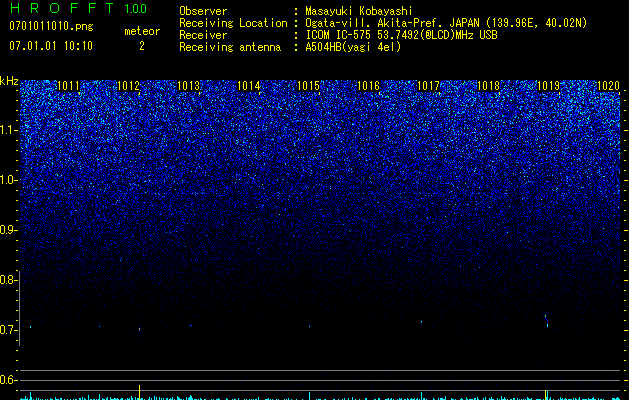This screenshot has height=400, width=629.
Task: Click the 0.9 kHz axis label
Action: [8, 230]
